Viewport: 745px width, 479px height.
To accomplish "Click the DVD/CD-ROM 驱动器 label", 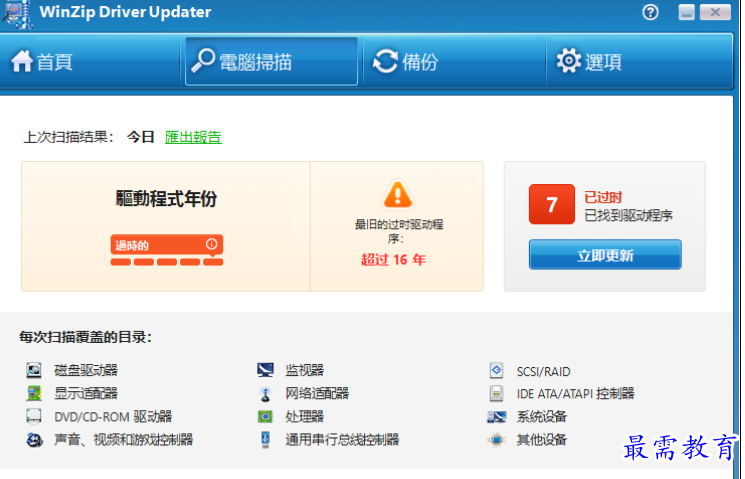I will click(113, 417).
